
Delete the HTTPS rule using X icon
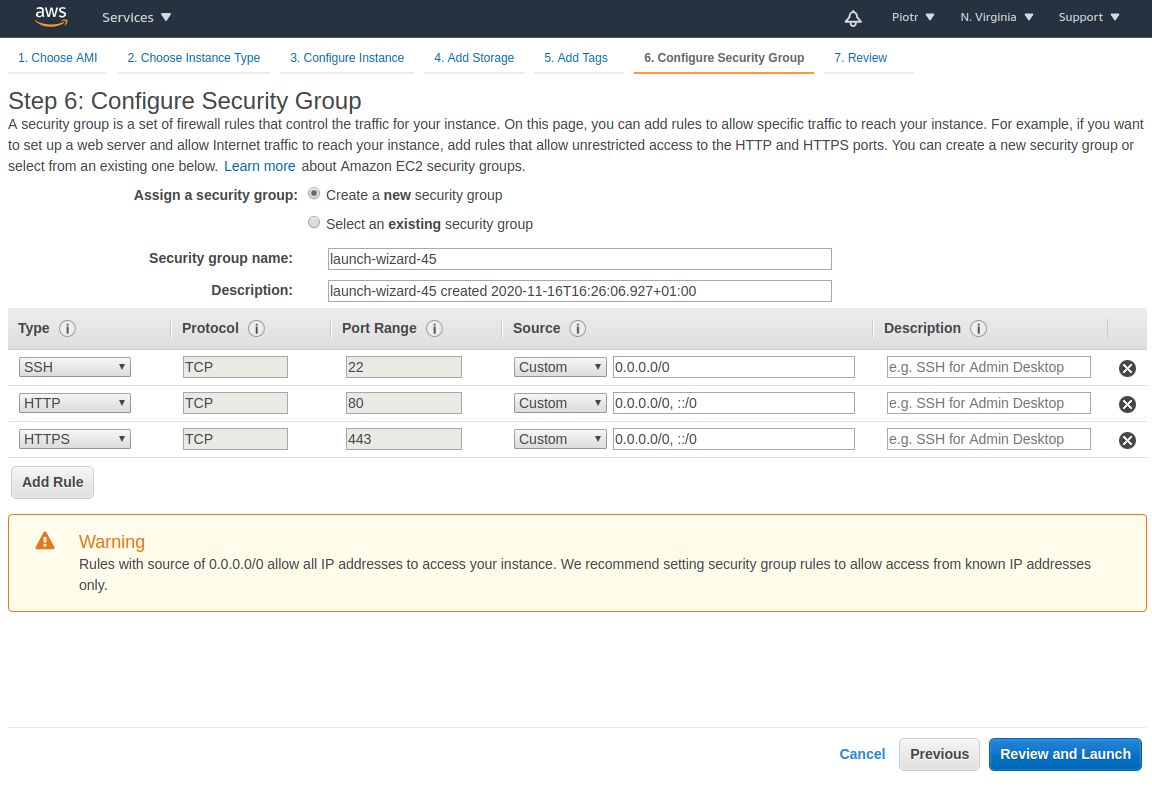coord(1127,440)
